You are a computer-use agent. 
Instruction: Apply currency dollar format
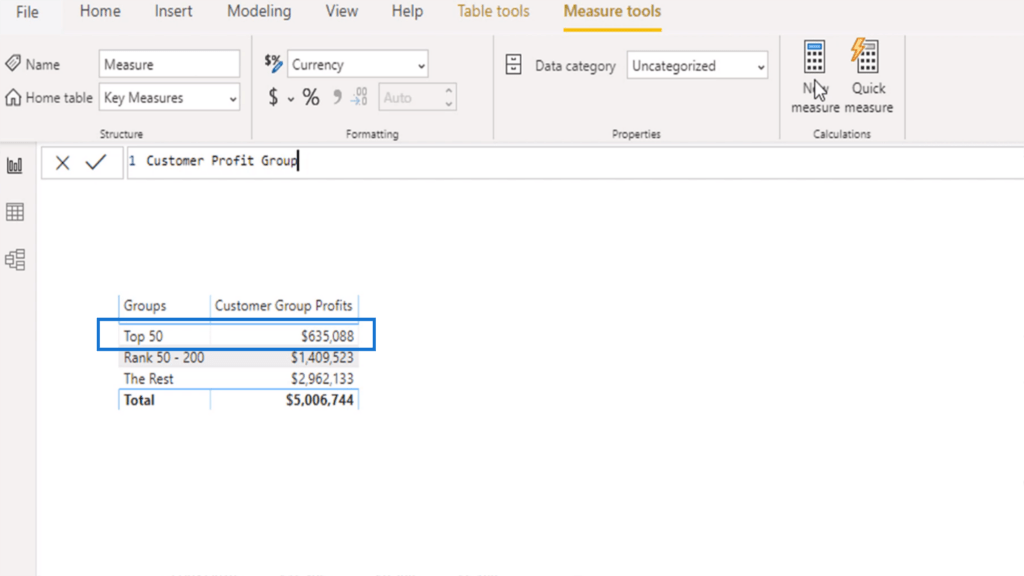coord(273,97)
